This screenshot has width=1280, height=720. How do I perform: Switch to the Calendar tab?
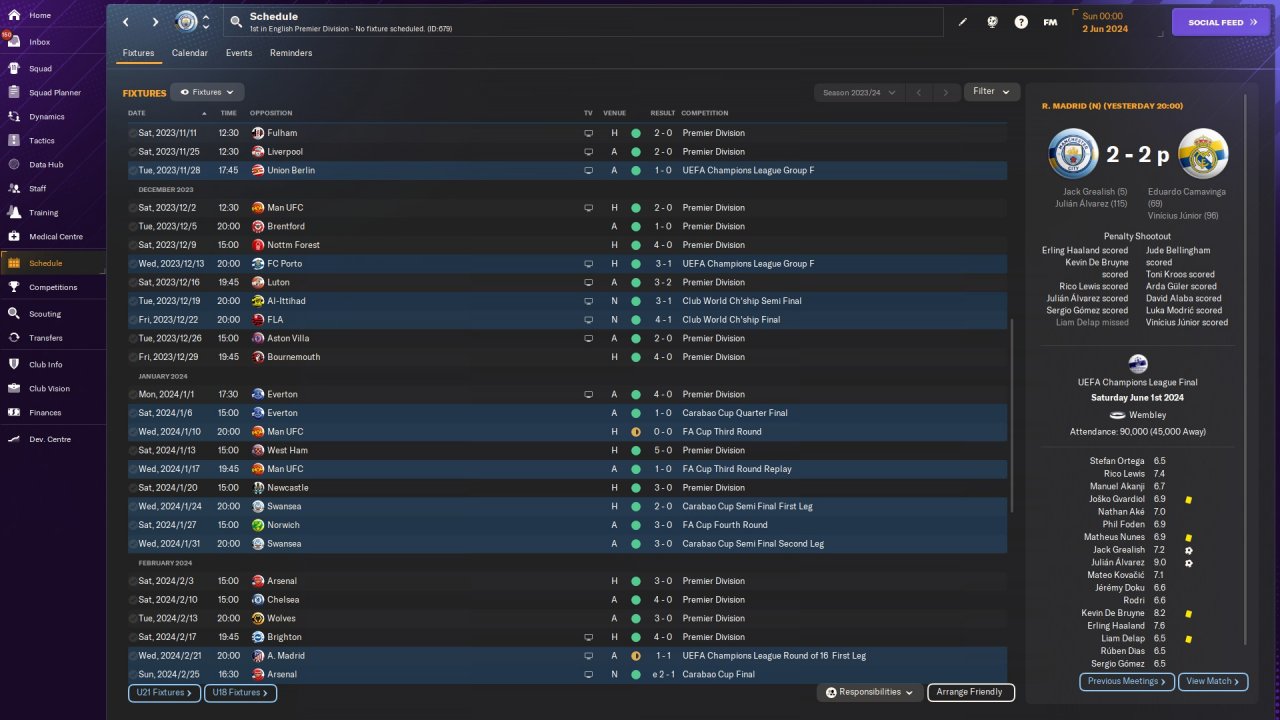click(x=190, y=53)
